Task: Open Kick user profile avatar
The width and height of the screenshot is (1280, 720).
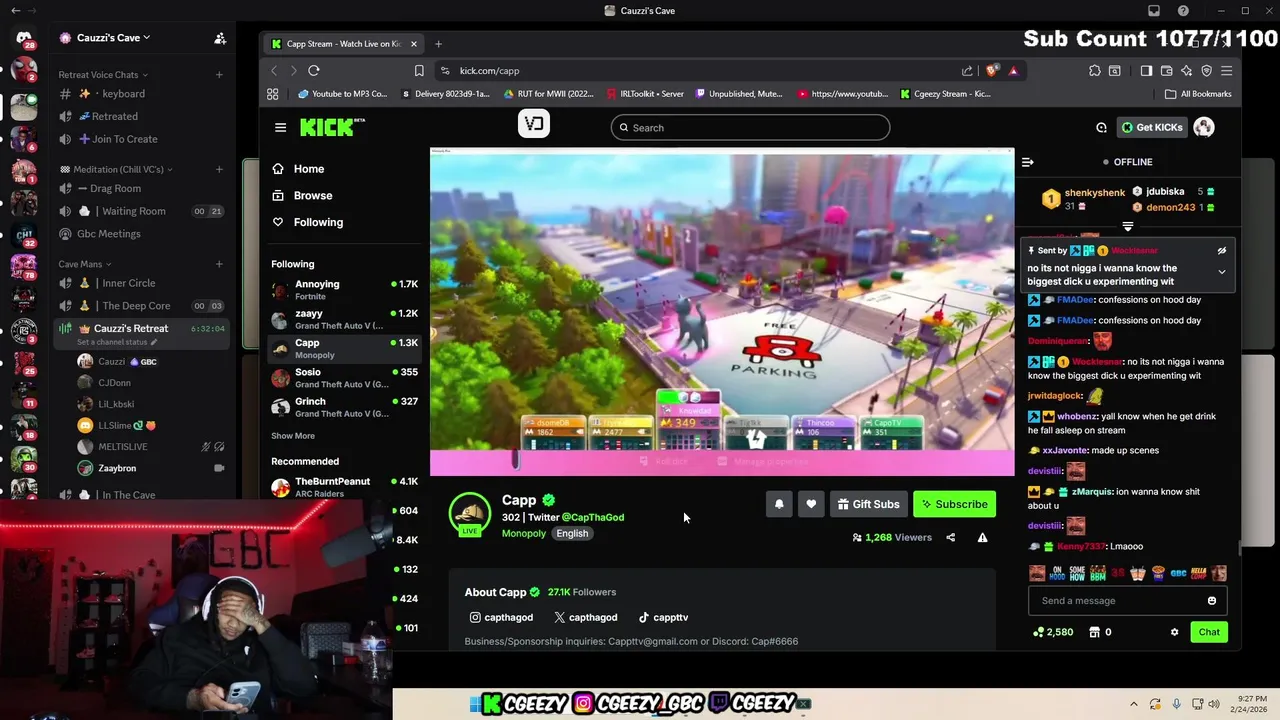Action: (x=1204, y=127)
